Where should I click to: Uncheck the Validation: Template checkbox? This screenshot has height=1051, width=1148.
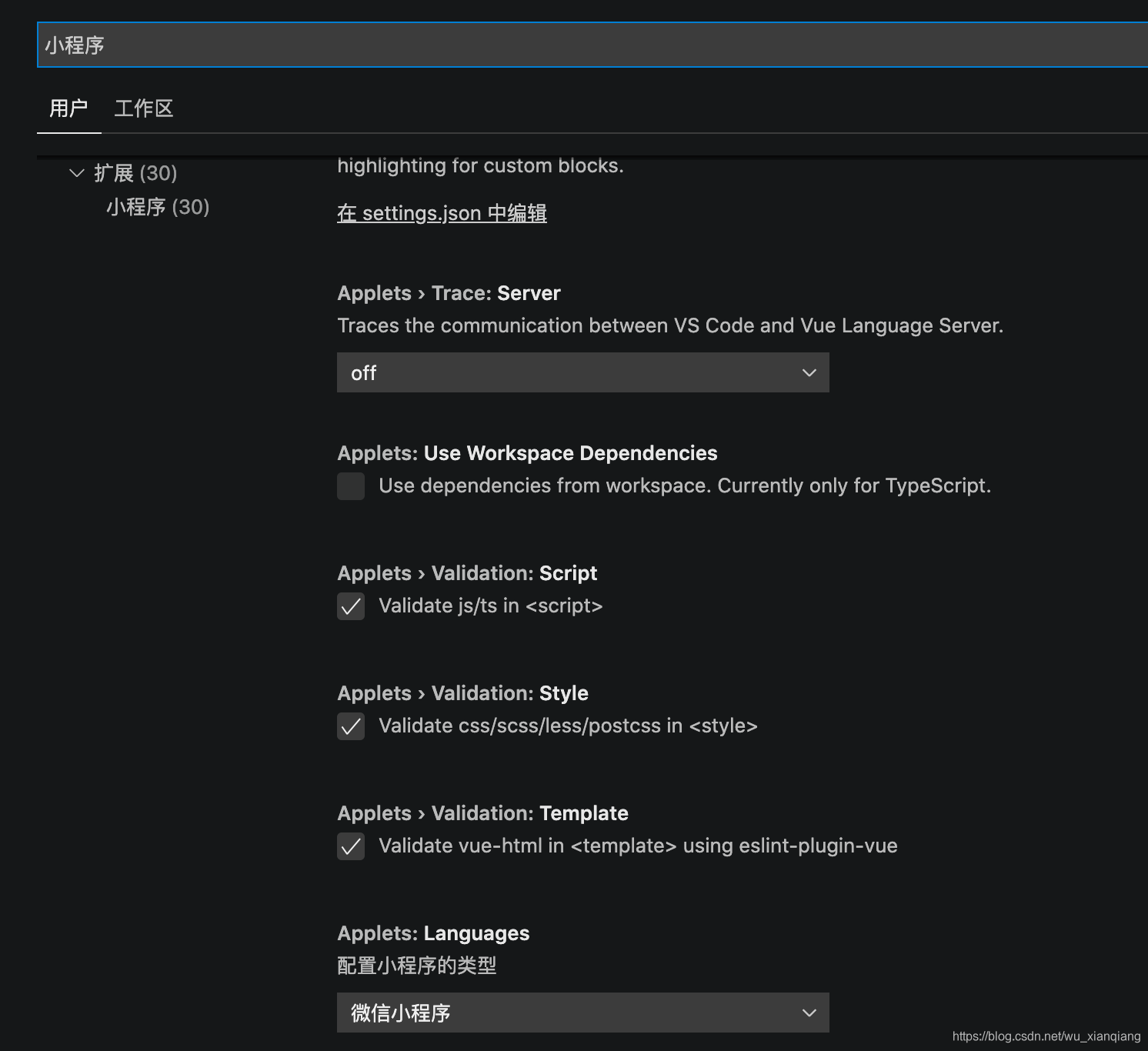click(351, 846)
